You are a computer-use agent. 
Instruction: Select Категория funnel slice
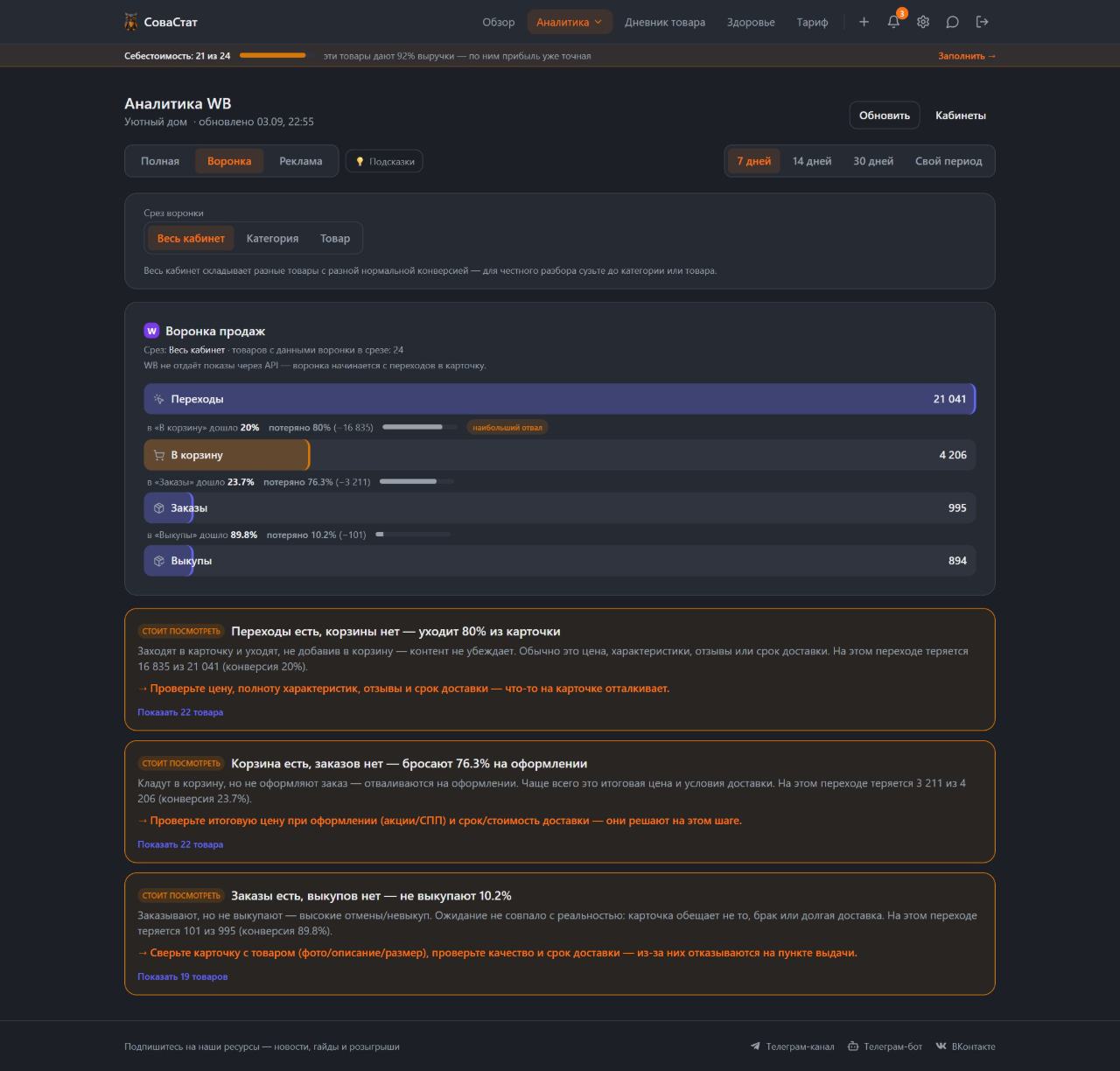[272, 238]
